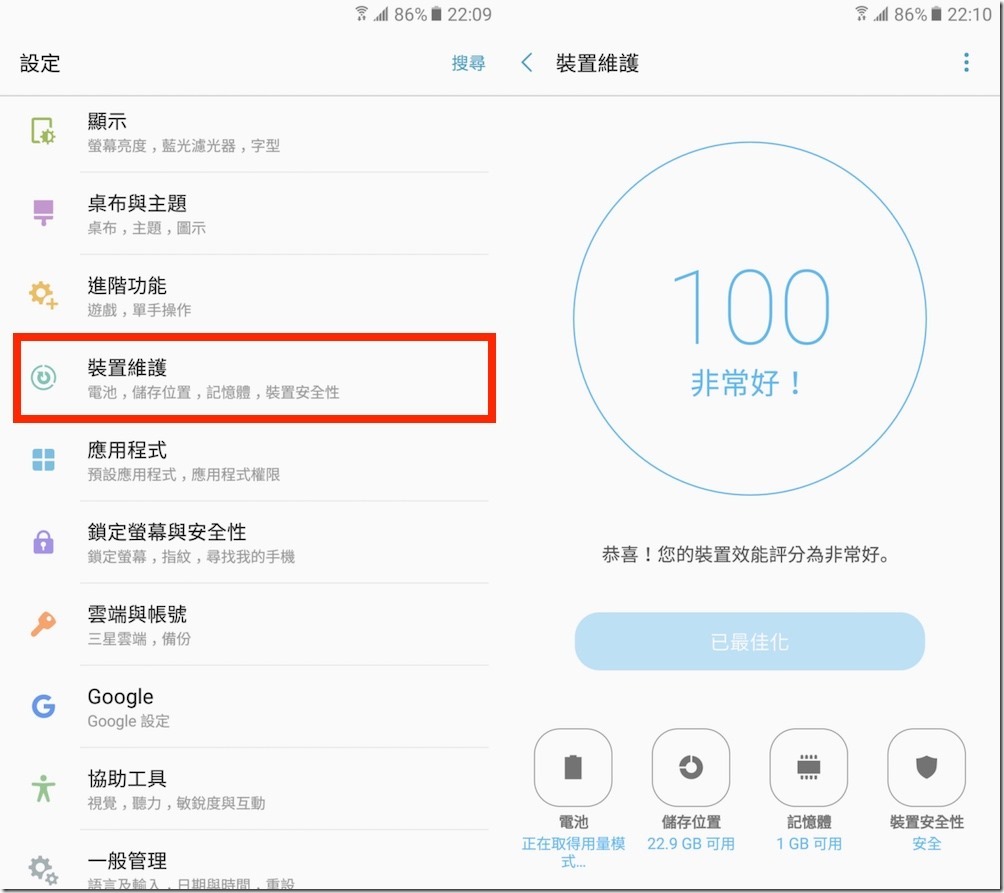Open the 電池 battery icon

pyautogui.click(x=573, y=767)
